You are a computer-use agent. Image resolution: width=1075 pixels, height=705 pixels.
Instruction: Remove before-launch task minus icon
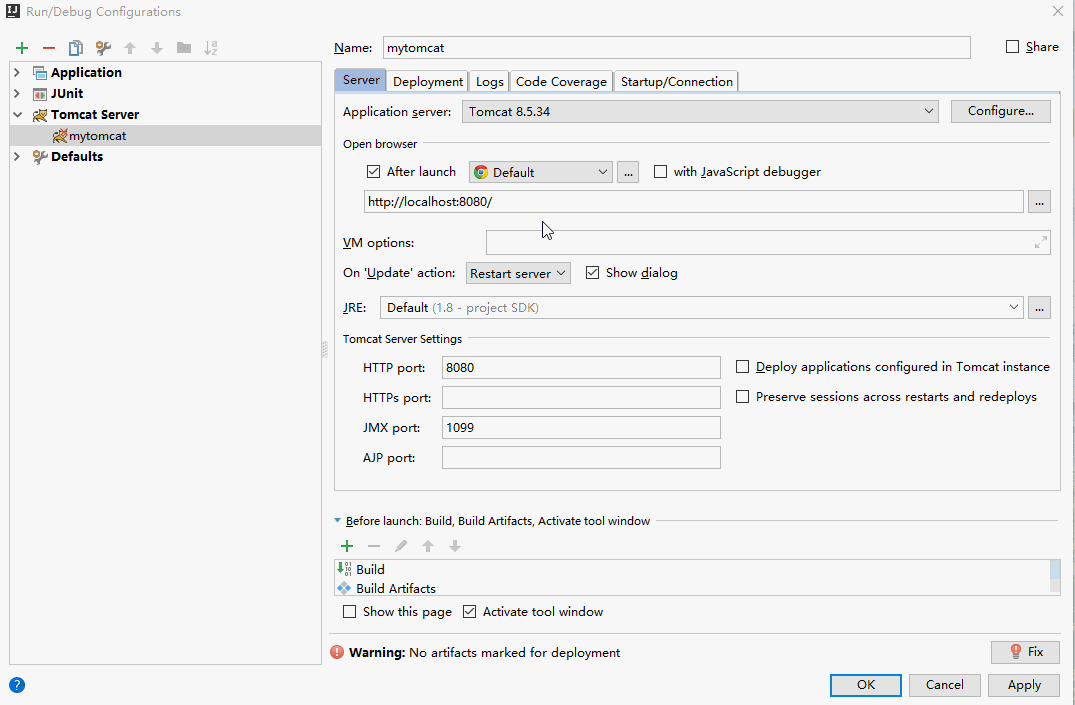[374, 546]
